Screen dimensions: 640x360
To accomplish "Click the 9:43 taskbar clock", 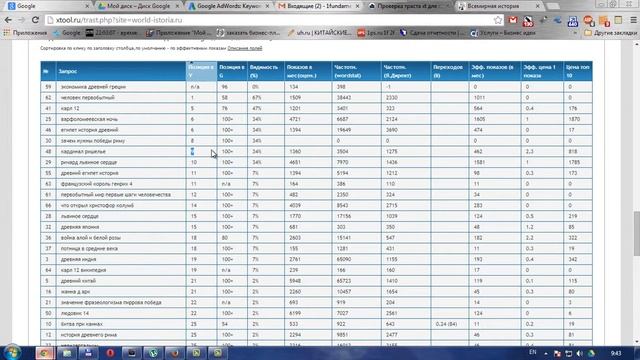I will (616, 353).
